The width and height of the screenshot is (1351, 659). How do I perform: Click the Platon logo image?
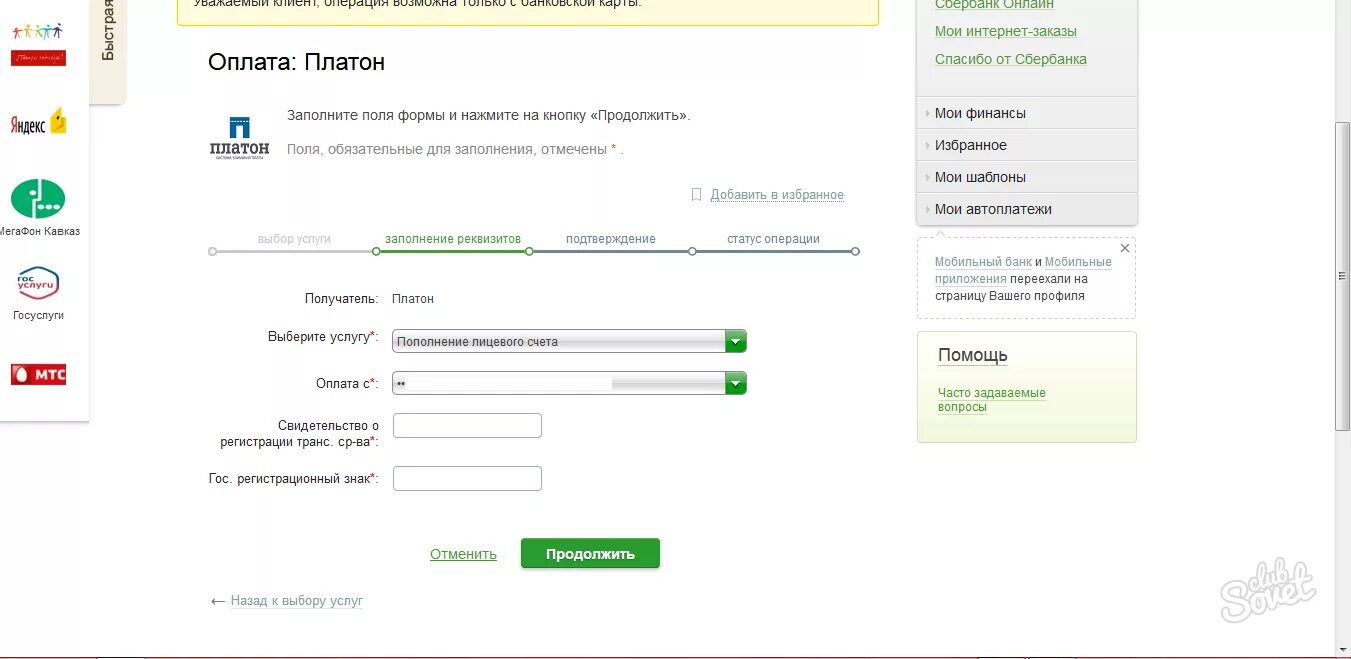point(239,138)
